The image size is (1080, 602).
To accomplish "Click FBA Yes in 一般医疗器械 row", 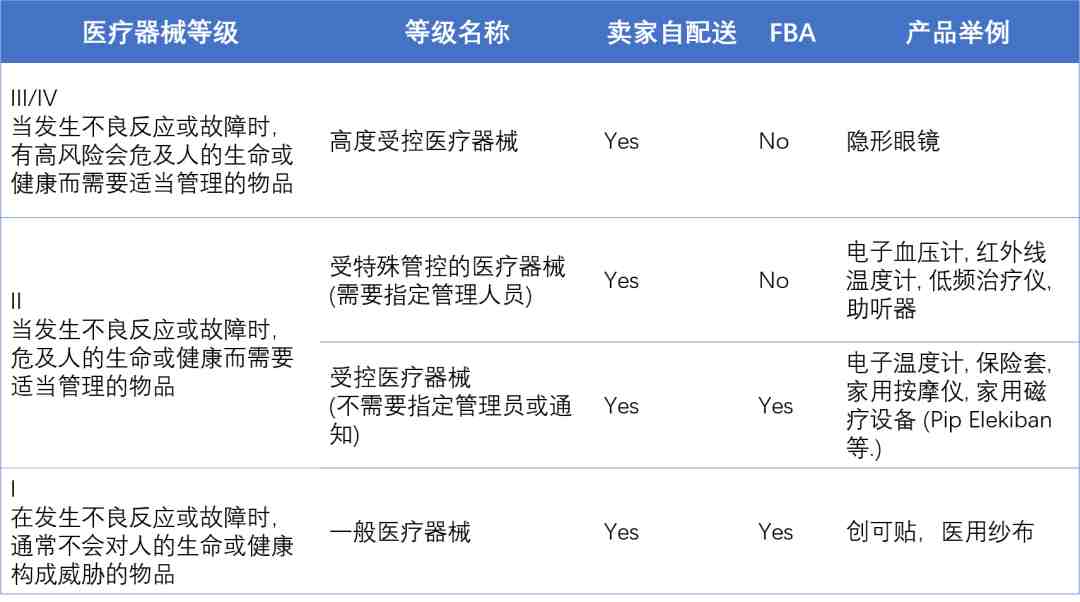I will (x=776, y=532).
